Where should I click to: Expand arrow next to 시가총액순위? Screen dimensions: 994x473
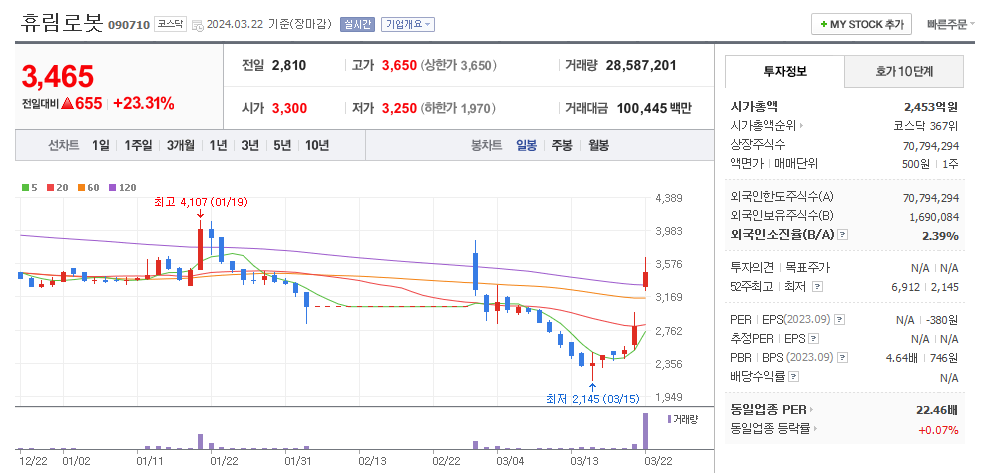pyautogui.click(x=801, y=126)
